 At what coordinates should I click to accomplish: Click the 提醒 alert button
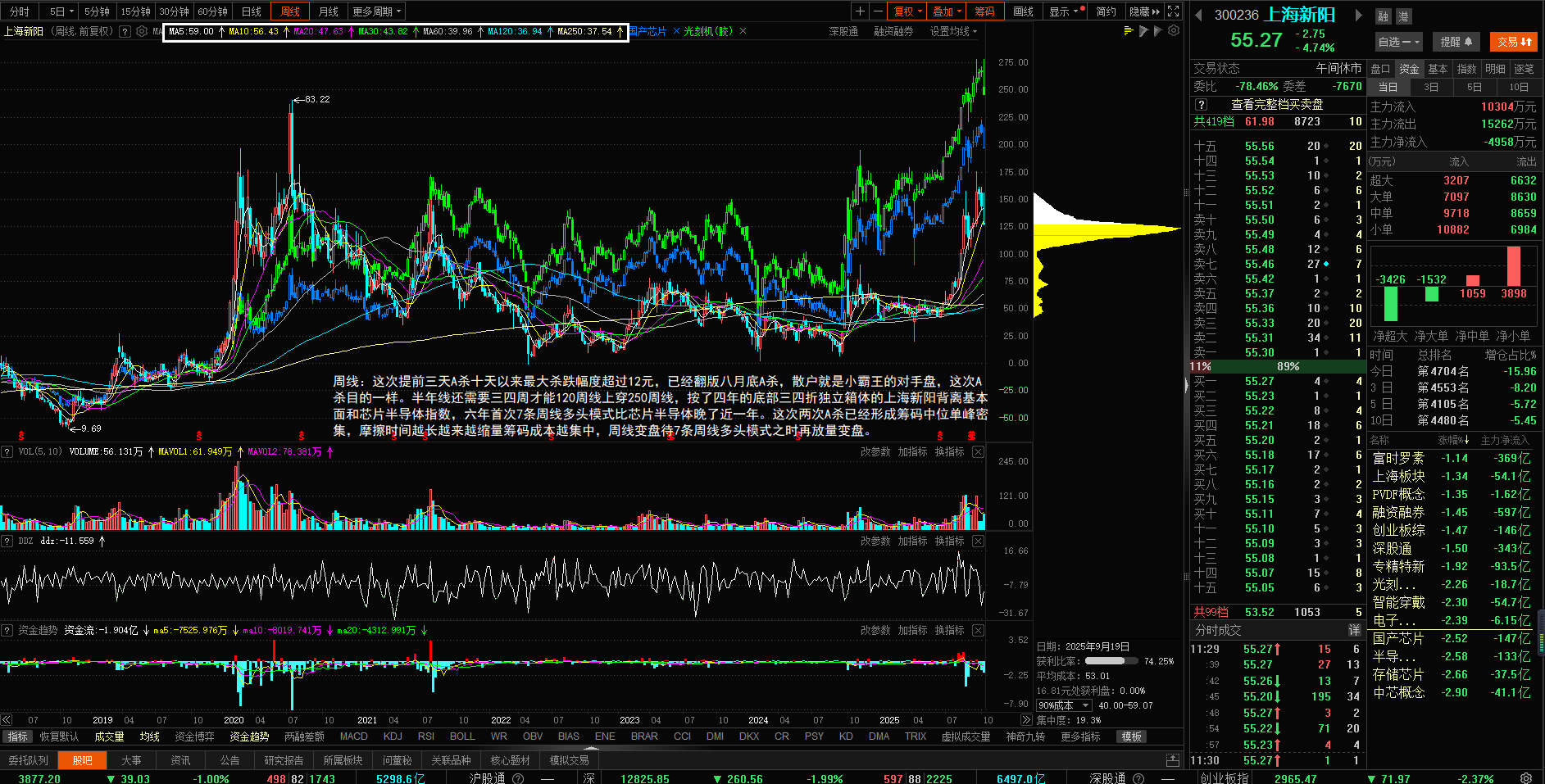click(1456, 42)
